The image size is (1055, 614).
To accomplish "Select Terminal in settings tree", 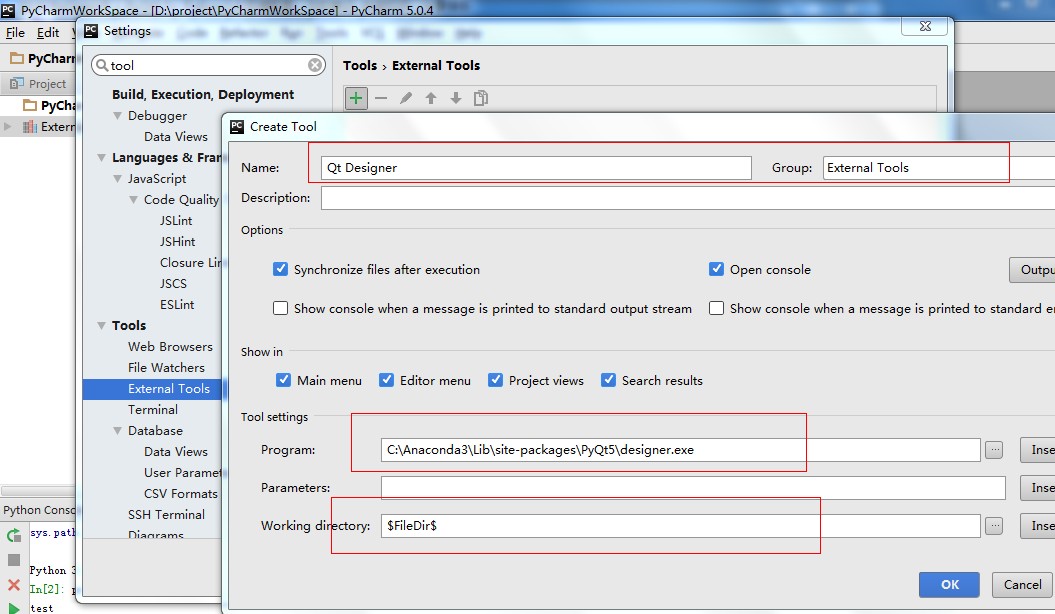I will point(153,410).
